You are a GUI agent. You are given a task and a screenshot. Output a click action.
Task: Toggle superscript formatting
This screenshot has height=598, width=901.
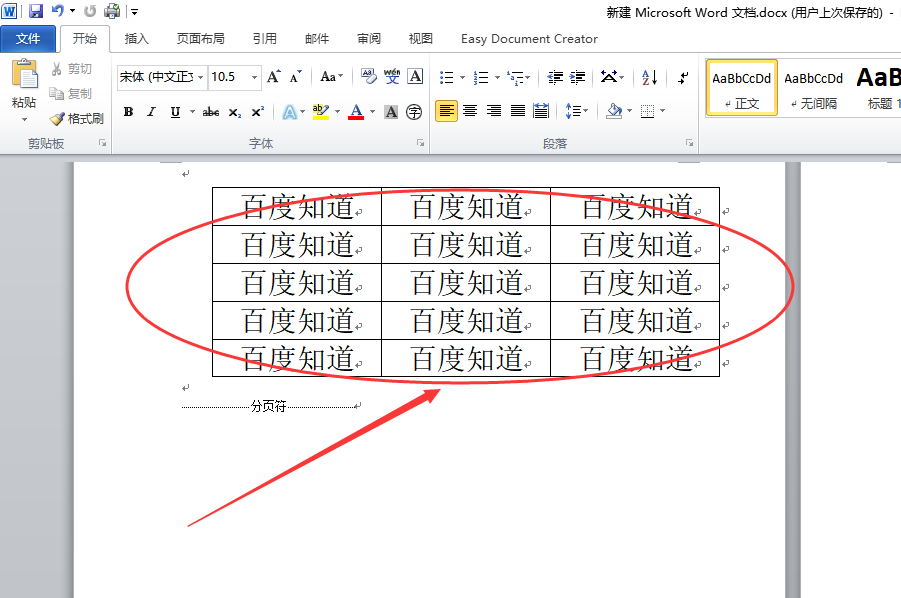pos(258,111)
